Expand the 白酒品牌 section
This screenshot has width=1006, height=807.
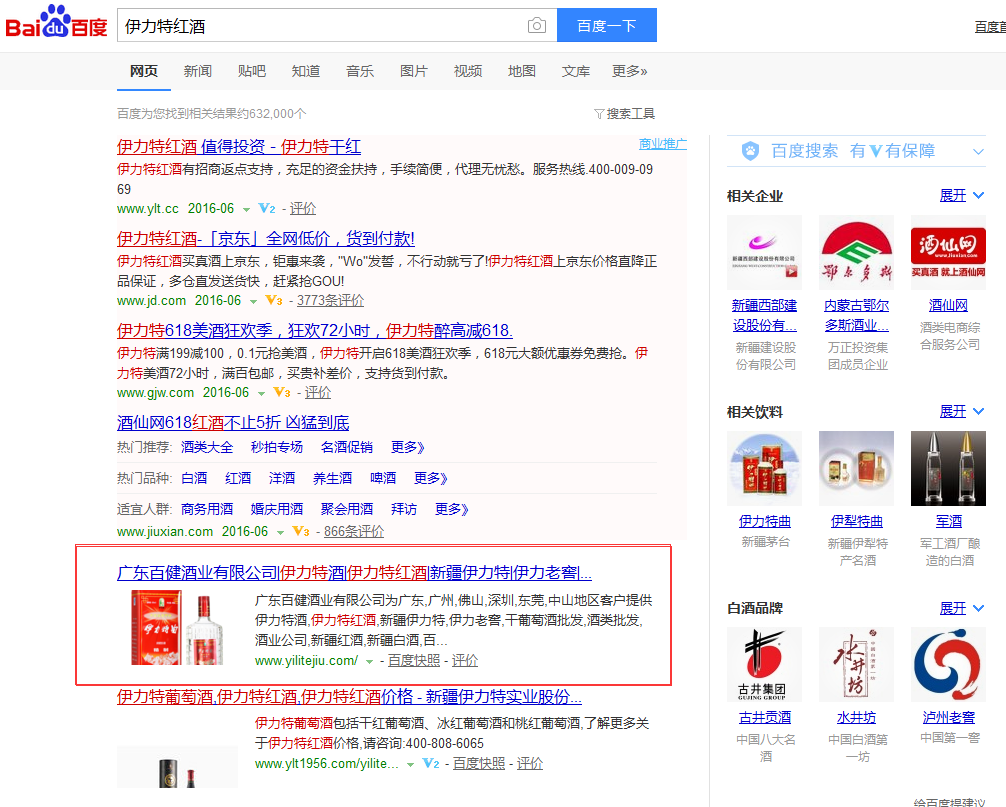961,608
